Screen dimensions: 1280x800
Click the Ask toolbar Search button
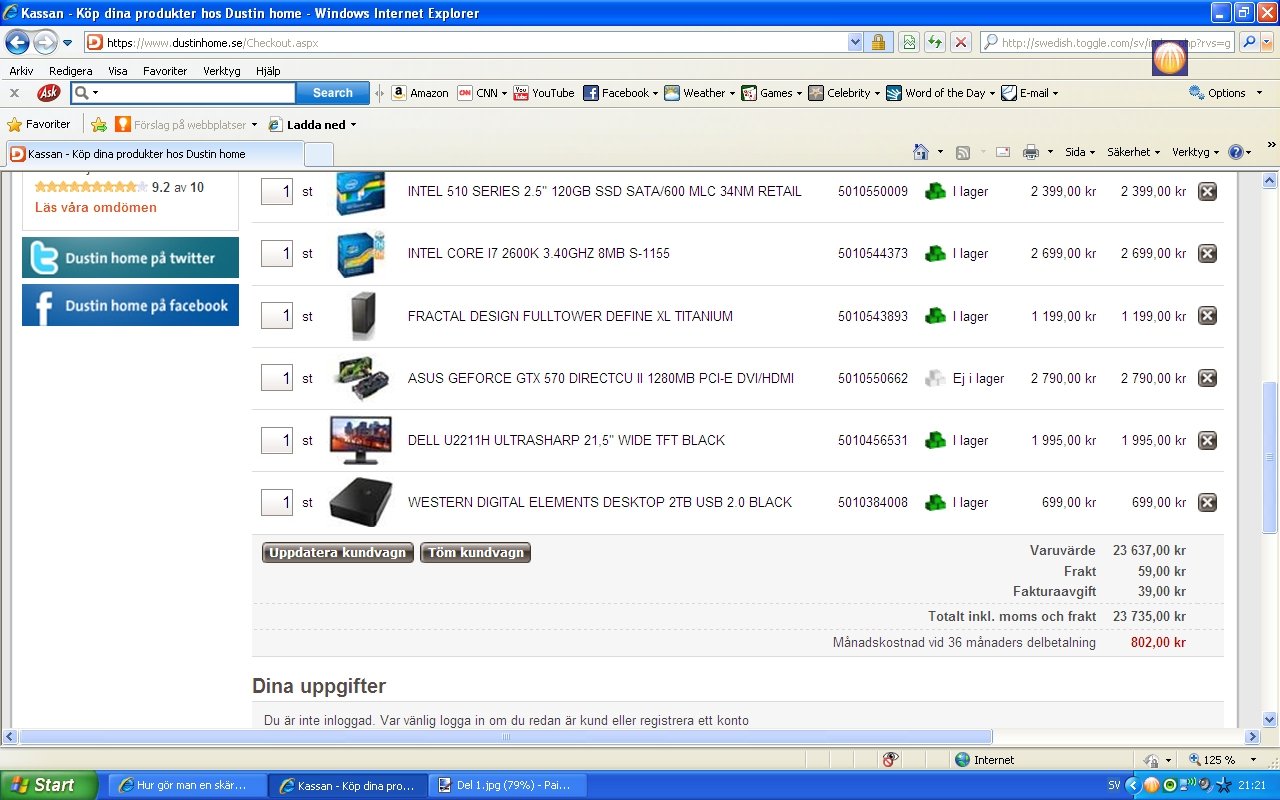coord(333,93)
